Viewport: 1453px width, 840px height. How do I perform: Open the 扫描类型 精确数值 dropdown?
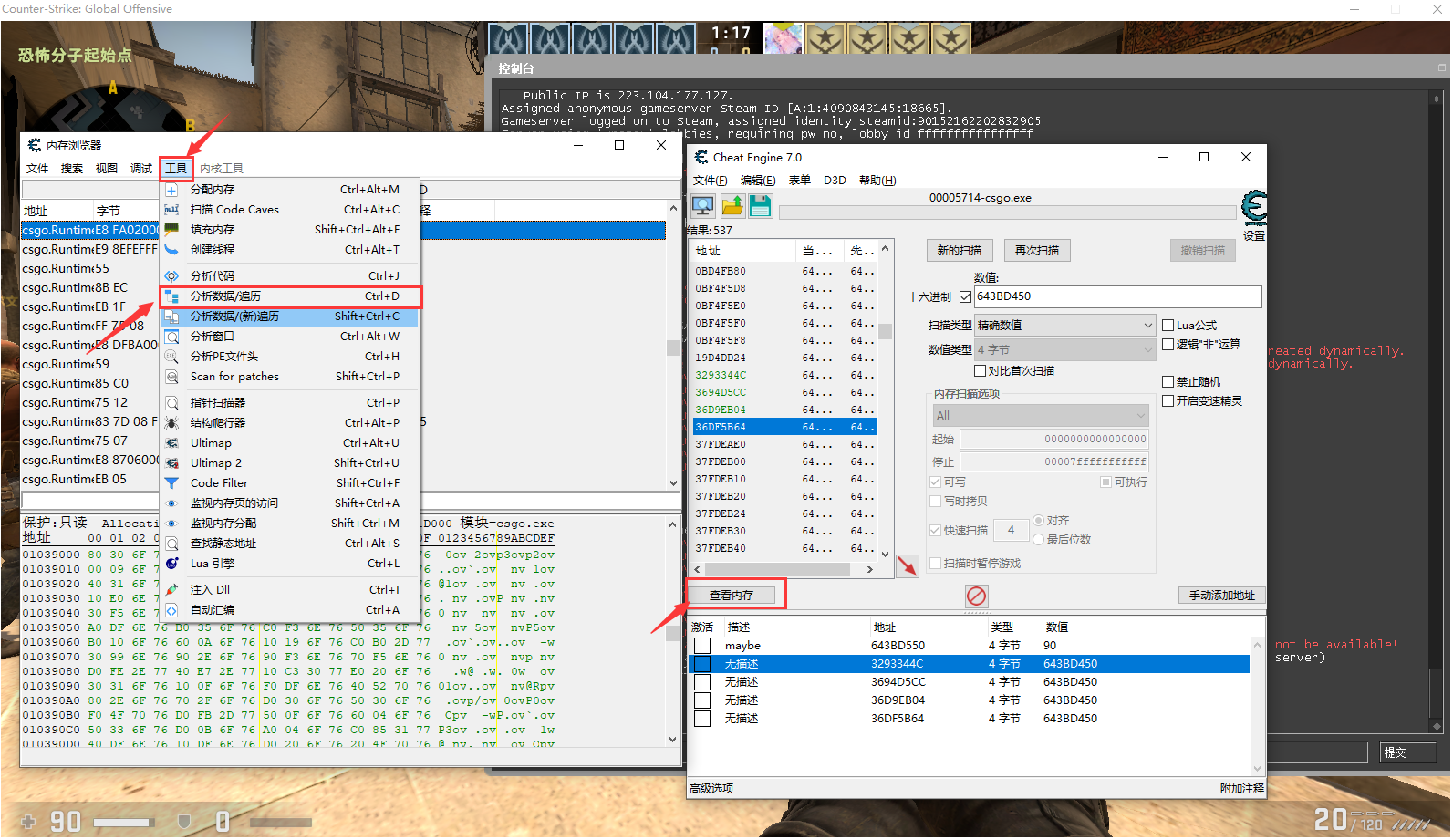[x=1065, y=326]
